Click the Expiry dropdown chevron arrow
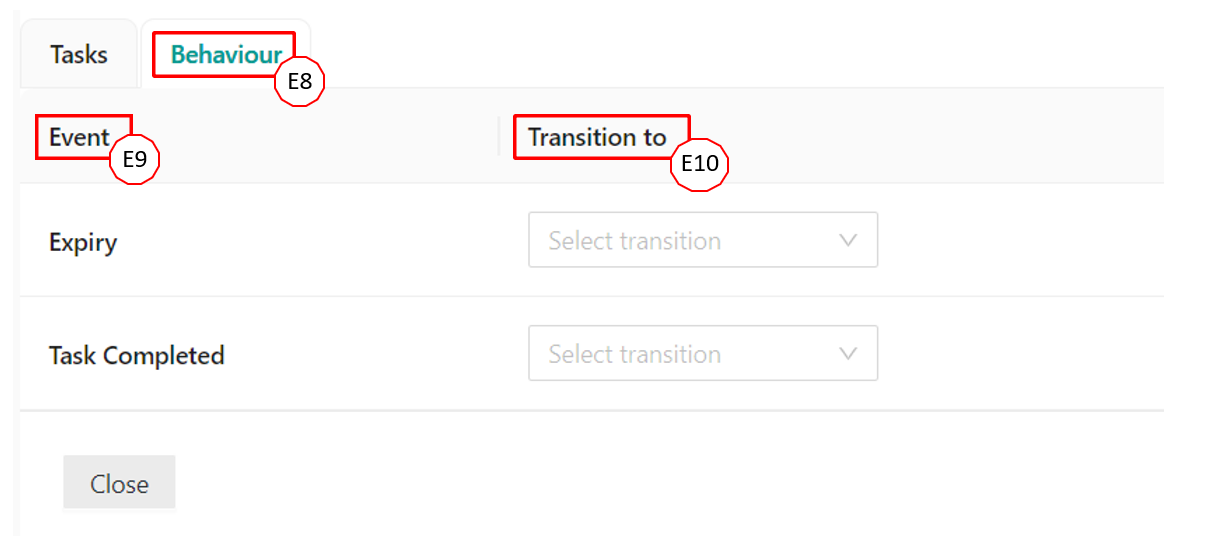 [x=848, y=240]
